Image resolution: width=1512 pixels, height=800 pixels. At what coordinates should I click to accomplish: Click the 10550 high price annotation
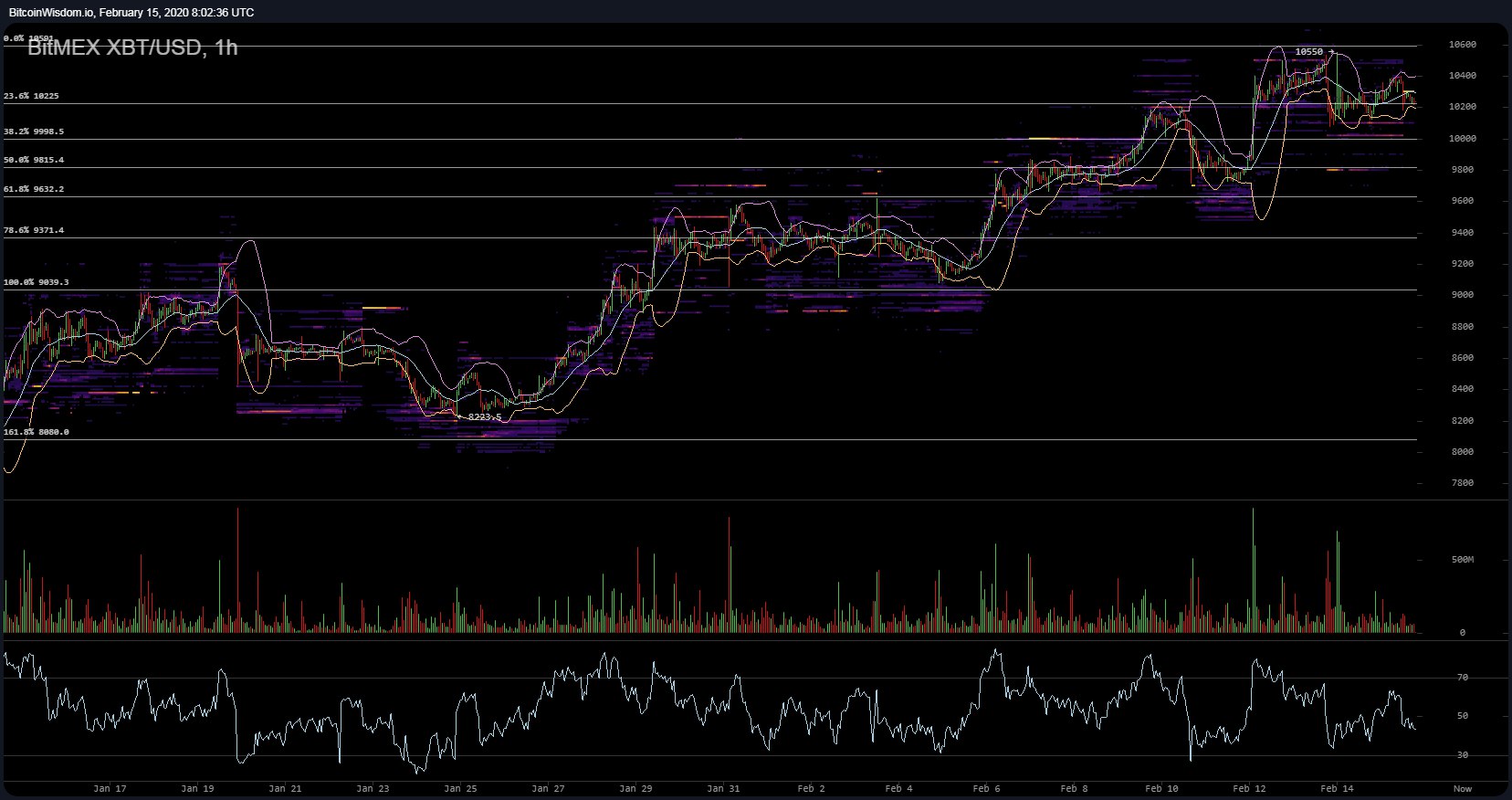pyautogui.click(x=1308, y=52)
